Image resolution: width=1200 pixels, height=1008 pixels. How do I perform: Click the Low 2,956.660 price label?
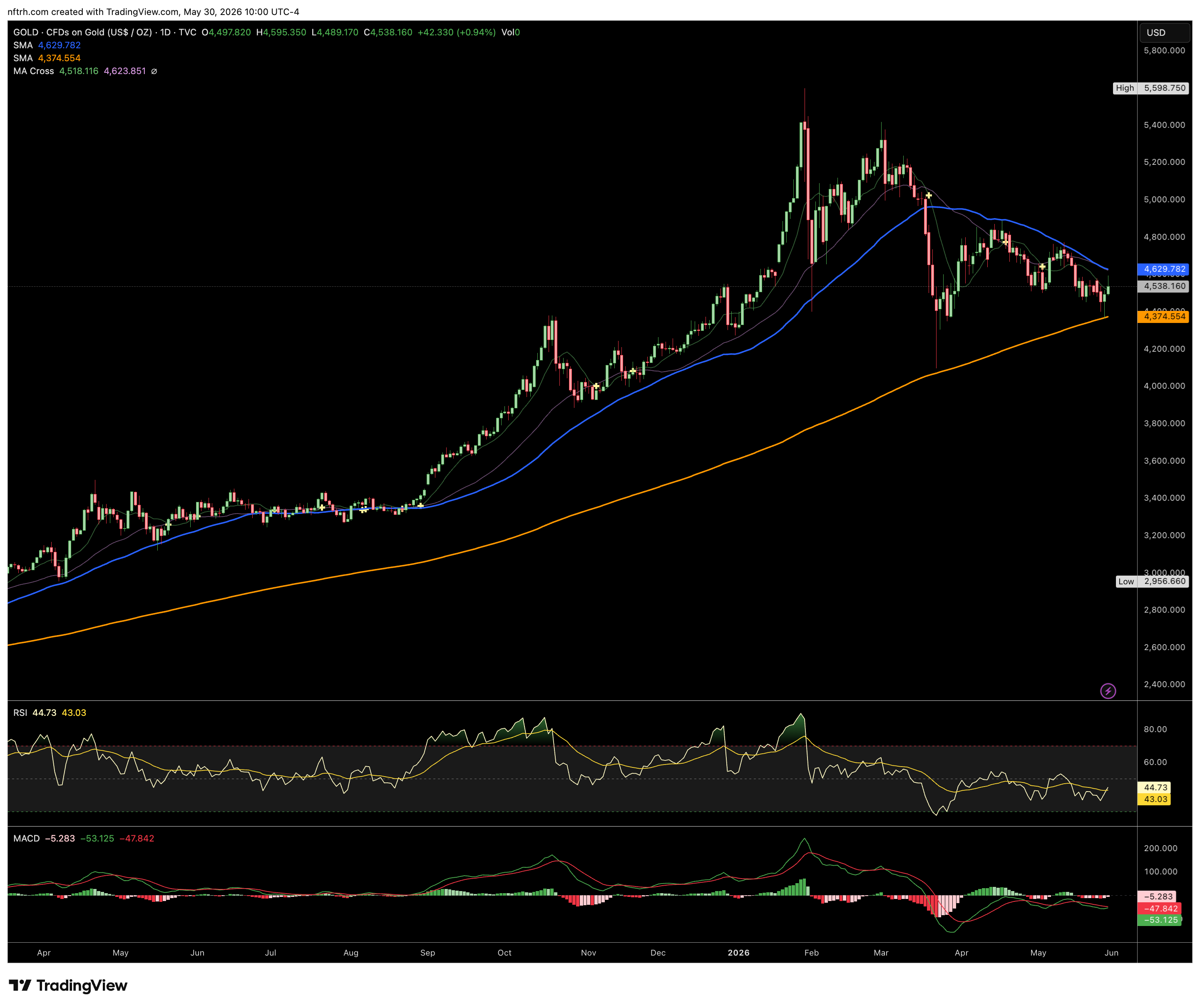[1152, 581]
